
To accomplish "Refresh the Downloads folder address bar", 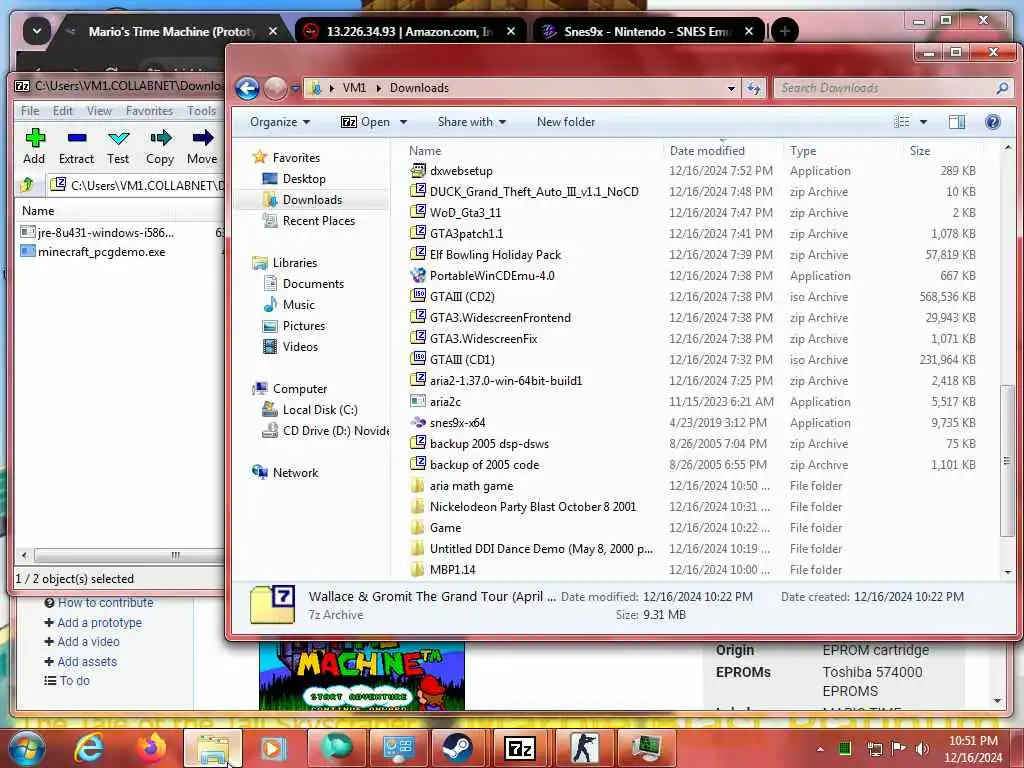I will [754, 88].
